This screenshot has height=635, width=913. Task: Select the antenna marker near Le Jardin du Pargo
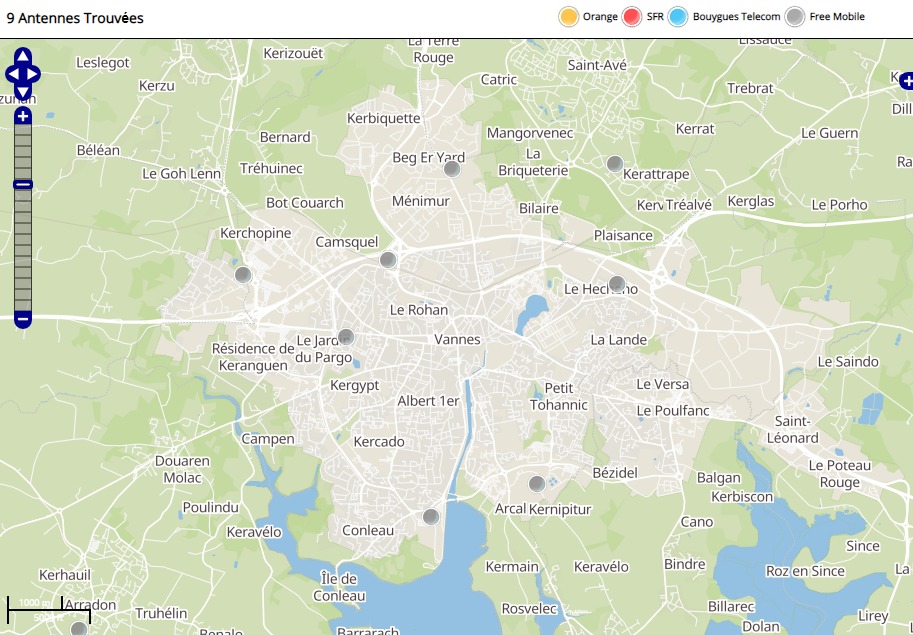[346, 337]
